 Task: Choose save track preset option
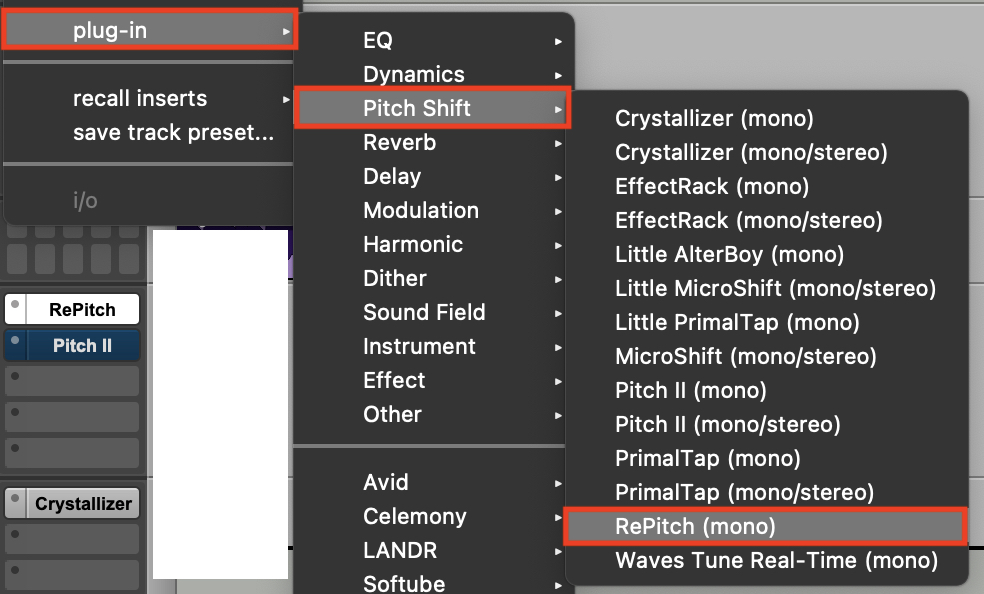pos(173,133)
